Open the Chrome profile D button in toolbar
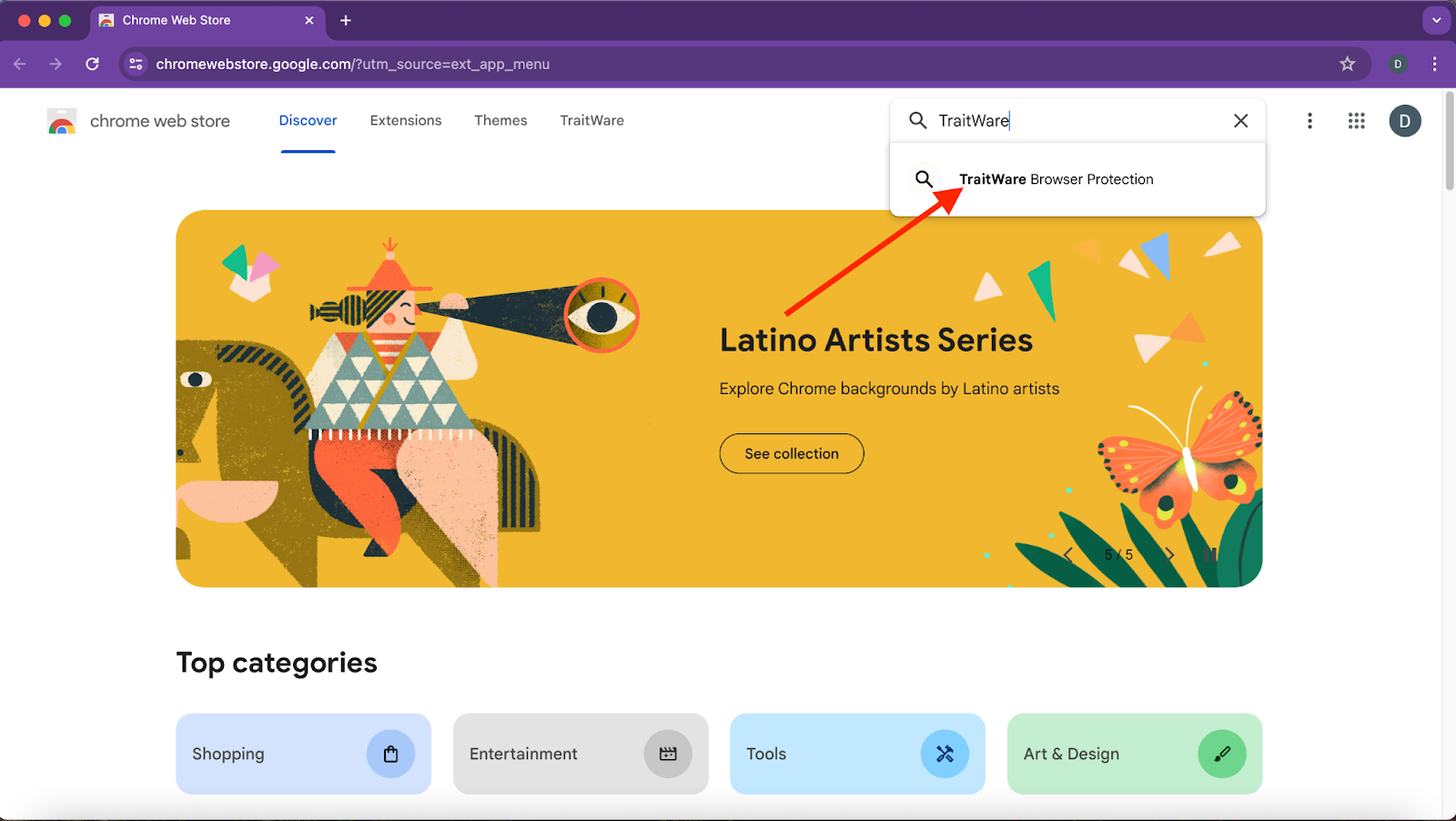The image size is (1456, 821). (1398, 64)
